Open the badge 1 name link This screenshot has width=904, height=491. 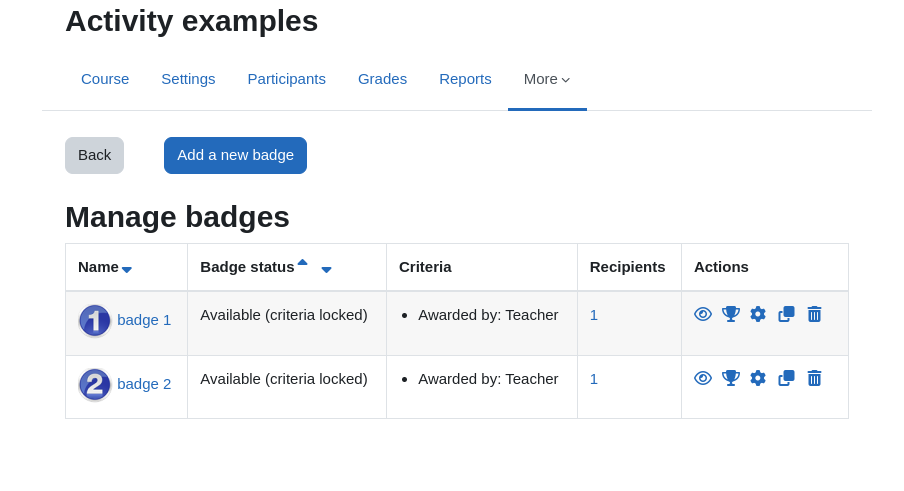pos(144,320)
